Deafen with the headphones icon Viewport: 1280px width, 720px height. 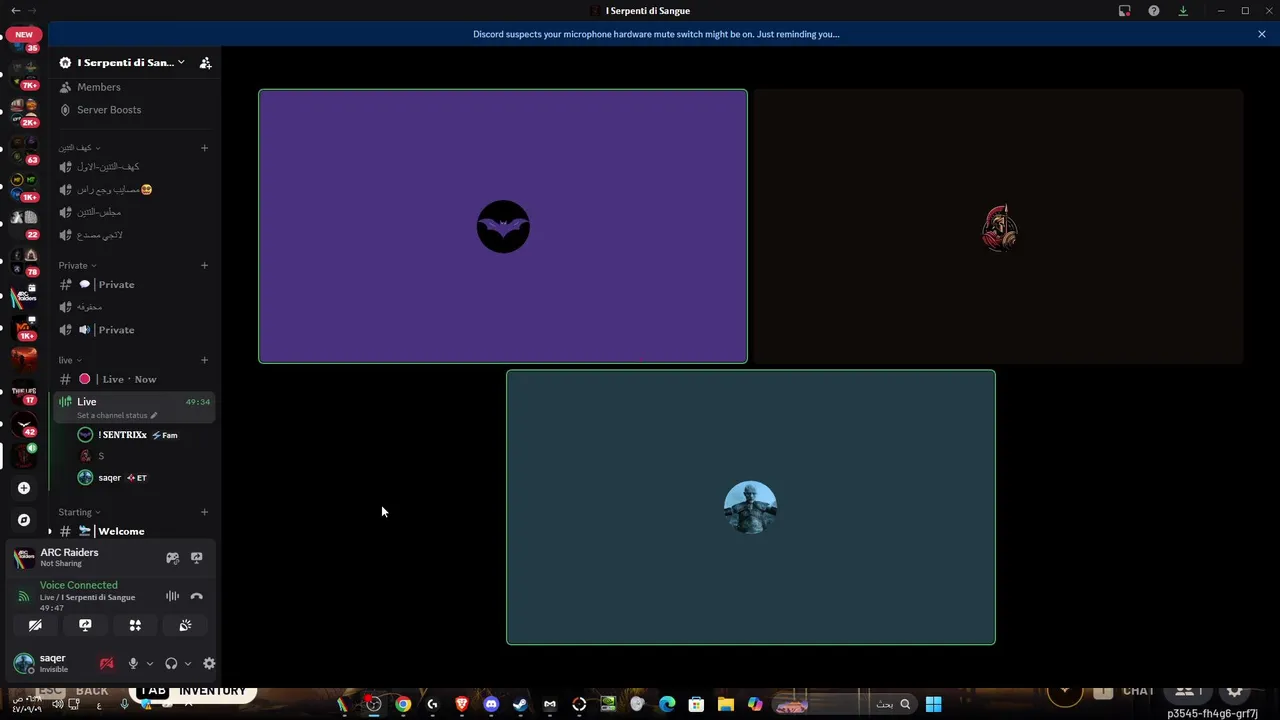click(x=171, y=663)
